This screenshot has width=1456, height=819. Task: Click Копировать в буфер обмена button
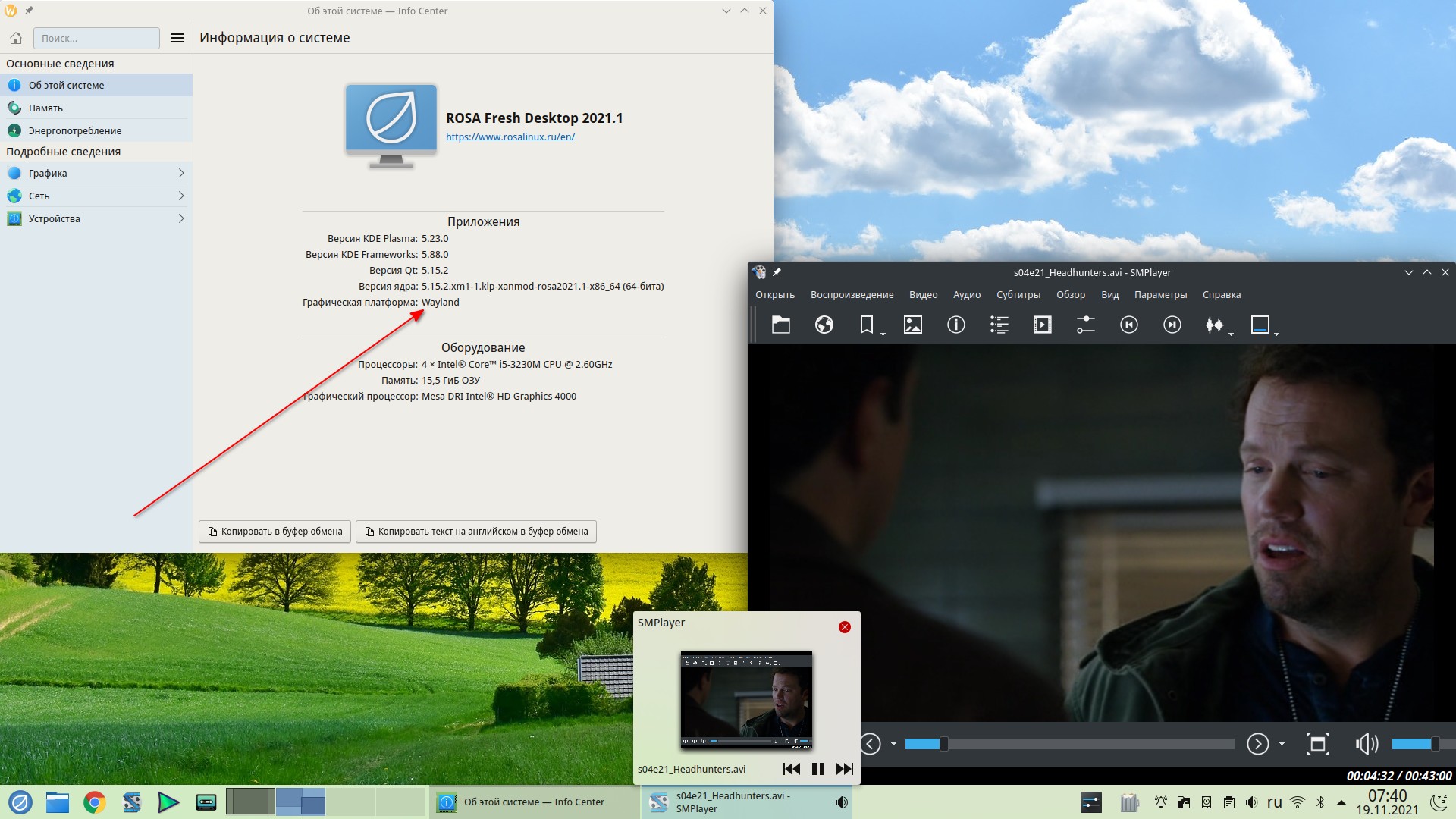tap(275, 532)
